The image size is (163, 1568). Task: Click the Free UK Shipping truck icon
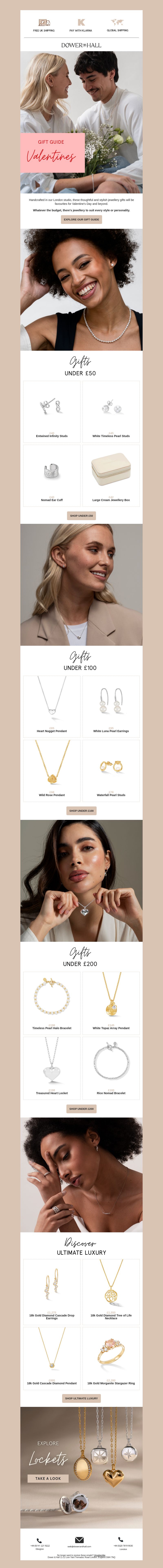tap(44, 23)
